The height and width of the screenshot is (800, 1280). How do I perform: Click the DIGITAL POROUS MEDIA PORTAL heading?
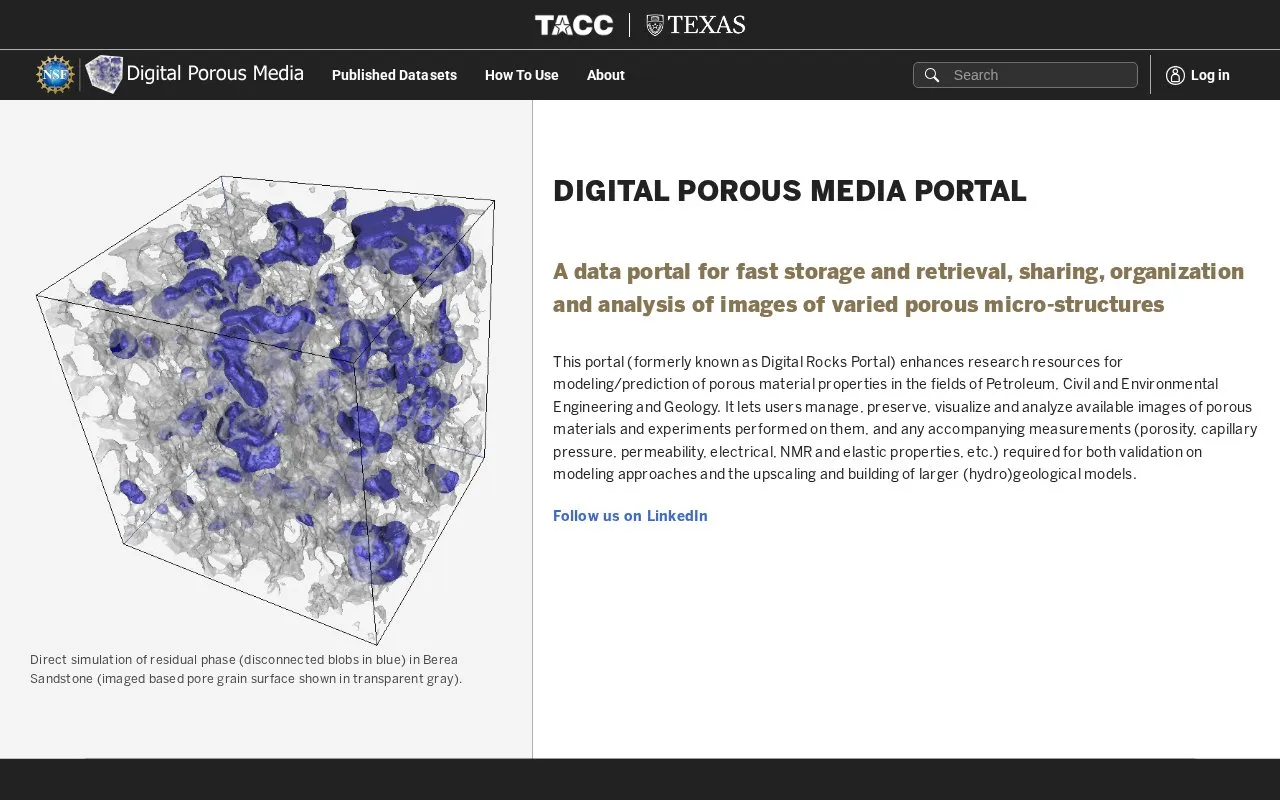tap(790, 191)
